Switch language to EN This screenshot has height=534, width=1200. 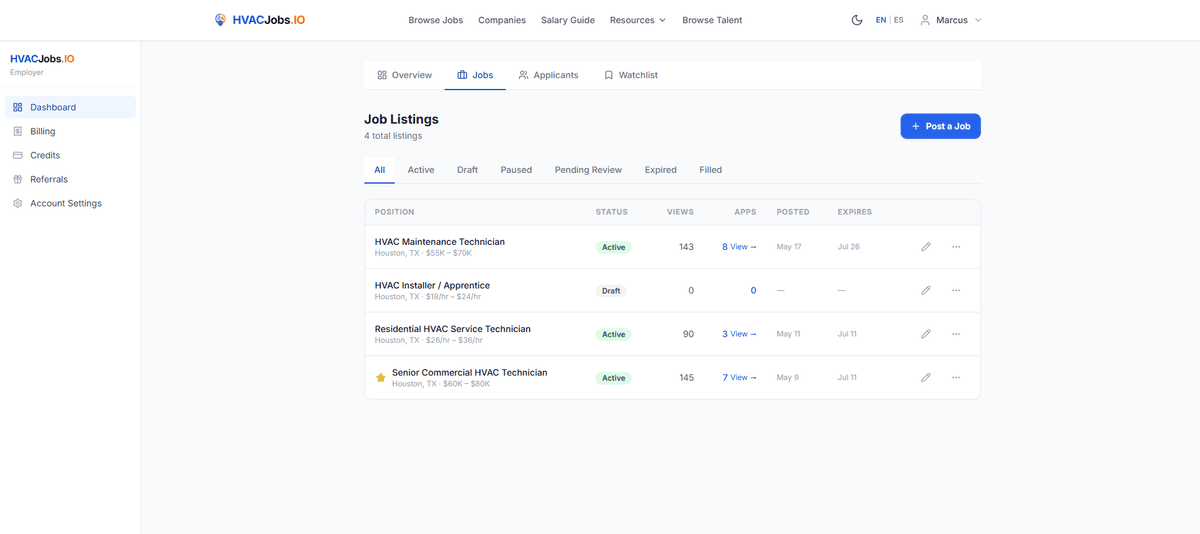[881, 20]
